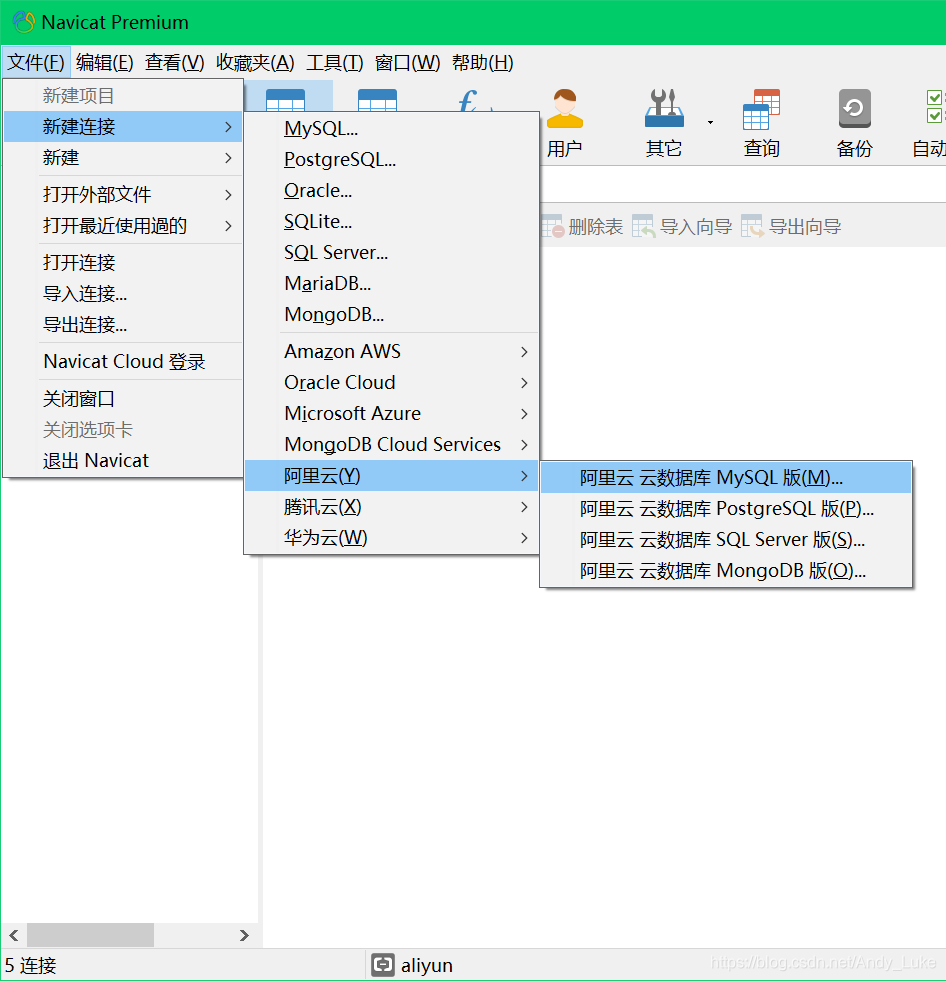Click 打开连接 in File menu

pos(123,263)
